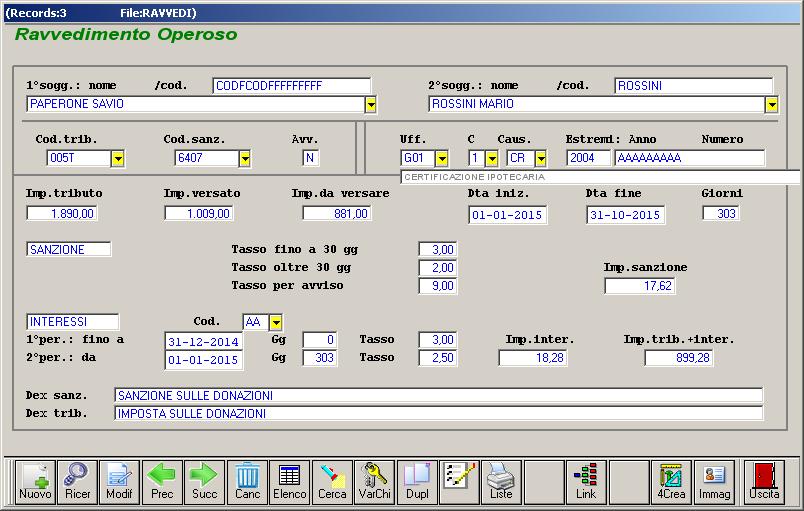Open the Elenco list view icon
The image size is (804, 511).
pos(290,481)
